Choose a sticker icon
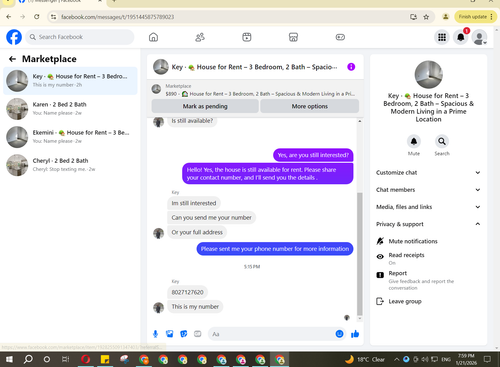 [x=184, y=334]
